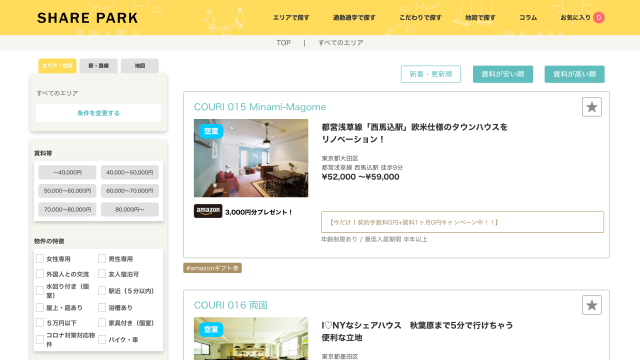
Task: Filter rent by 60,000〜70,000円
Action: pos(130,191)
